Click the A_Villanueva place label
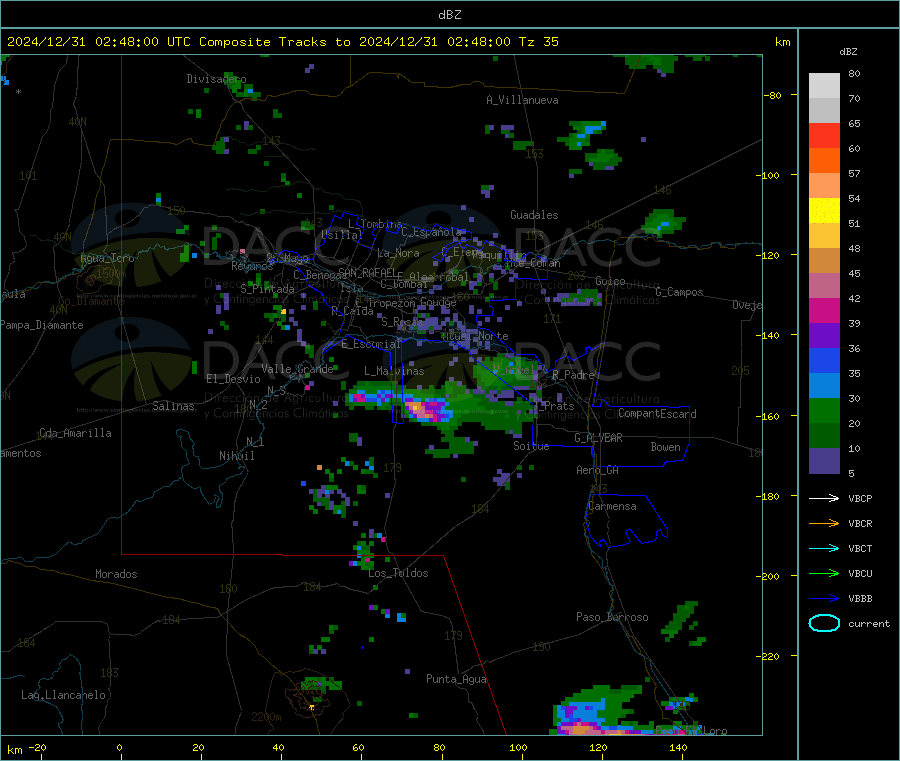The image size is (900, 761). click(x=522, y=100)
